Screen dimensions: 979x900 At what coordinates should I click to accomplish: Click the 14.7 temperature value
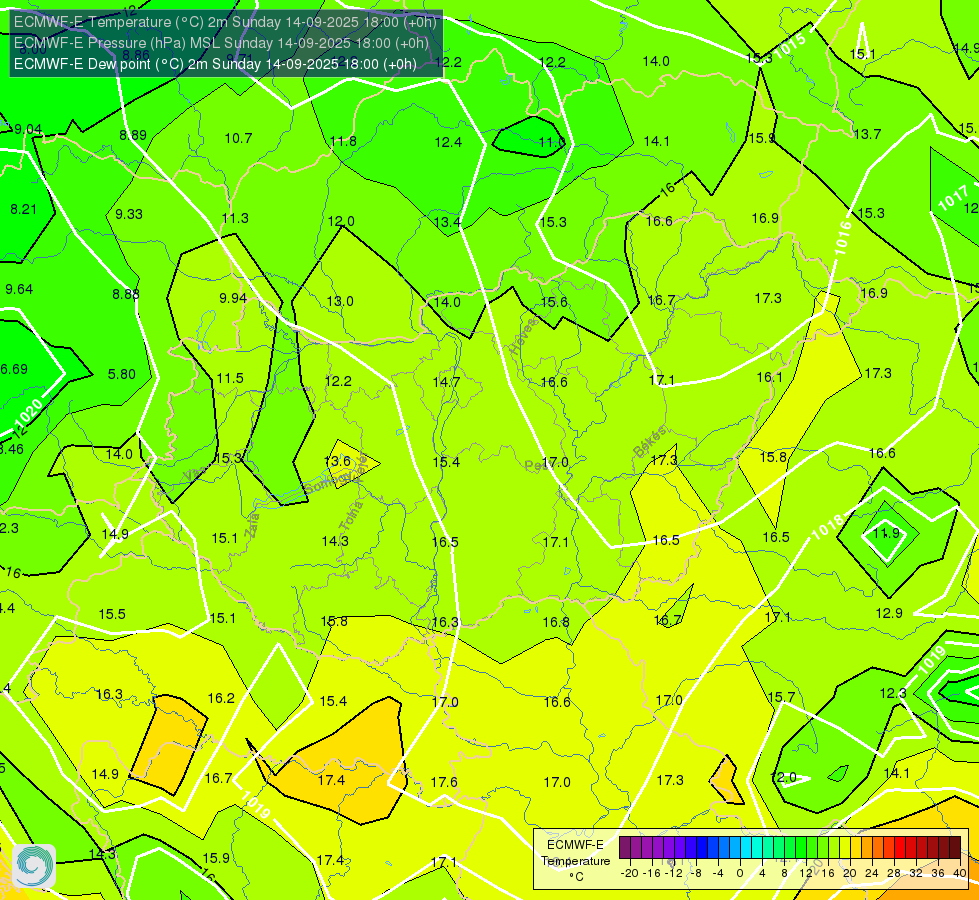tap(446, 382)
